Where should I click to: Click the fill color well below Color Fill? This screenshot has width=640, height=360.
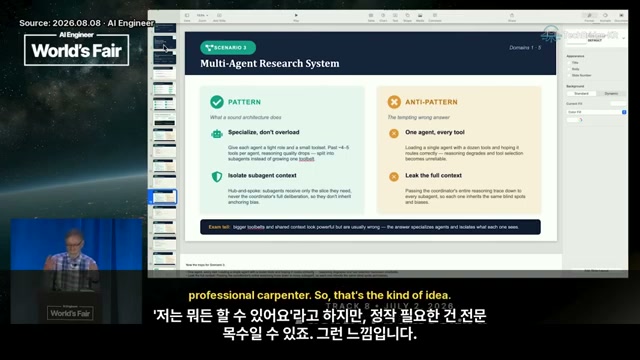click(x=572, y=120)
